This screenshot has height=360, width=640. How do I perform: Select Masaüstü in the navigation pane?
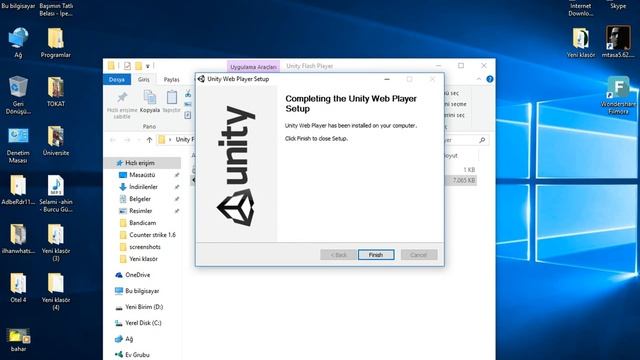142,175
